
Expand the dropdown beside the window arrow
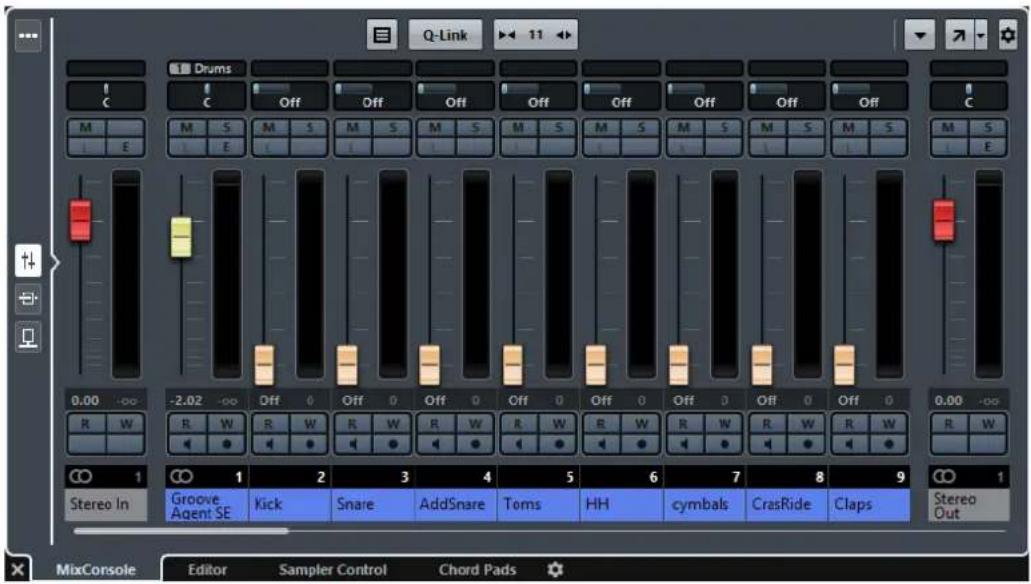click(980, 35)
